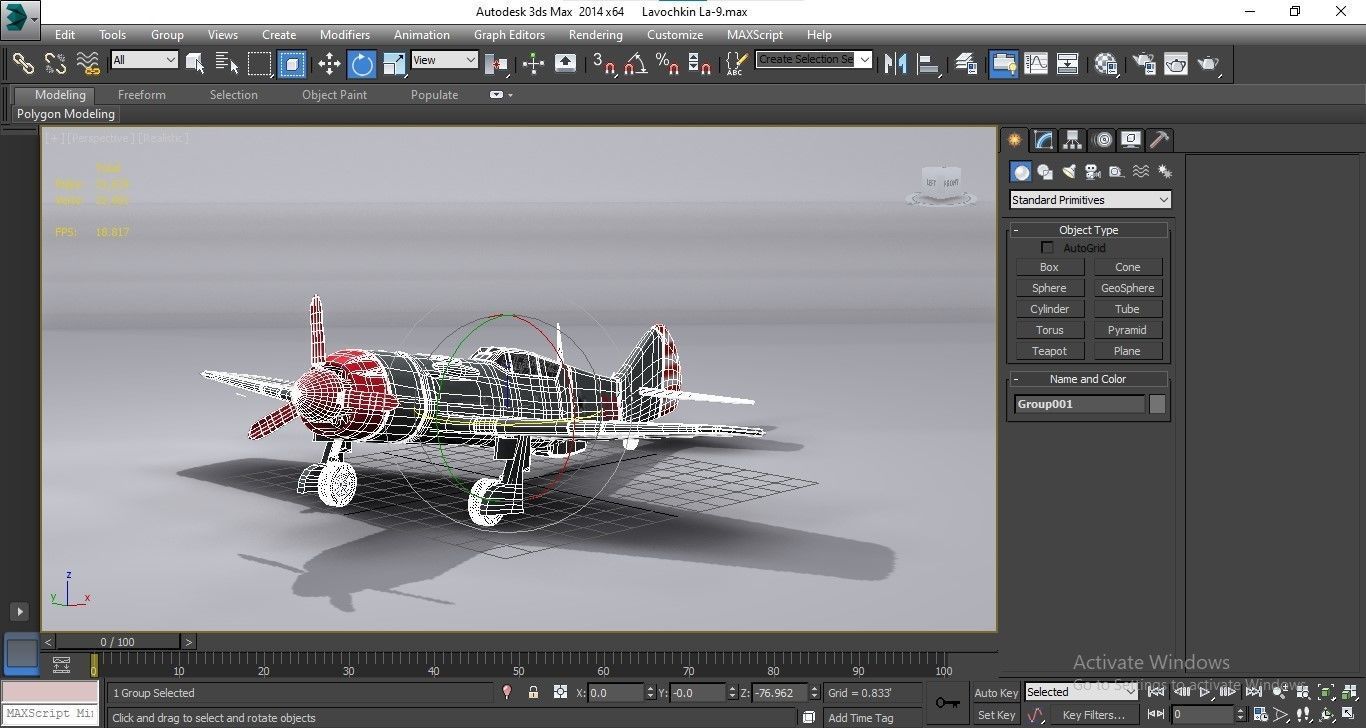Viewport: 1366px width, 728px height.
Task: Activate the Select and Rotate tool
Action: (x=362, y=64)
